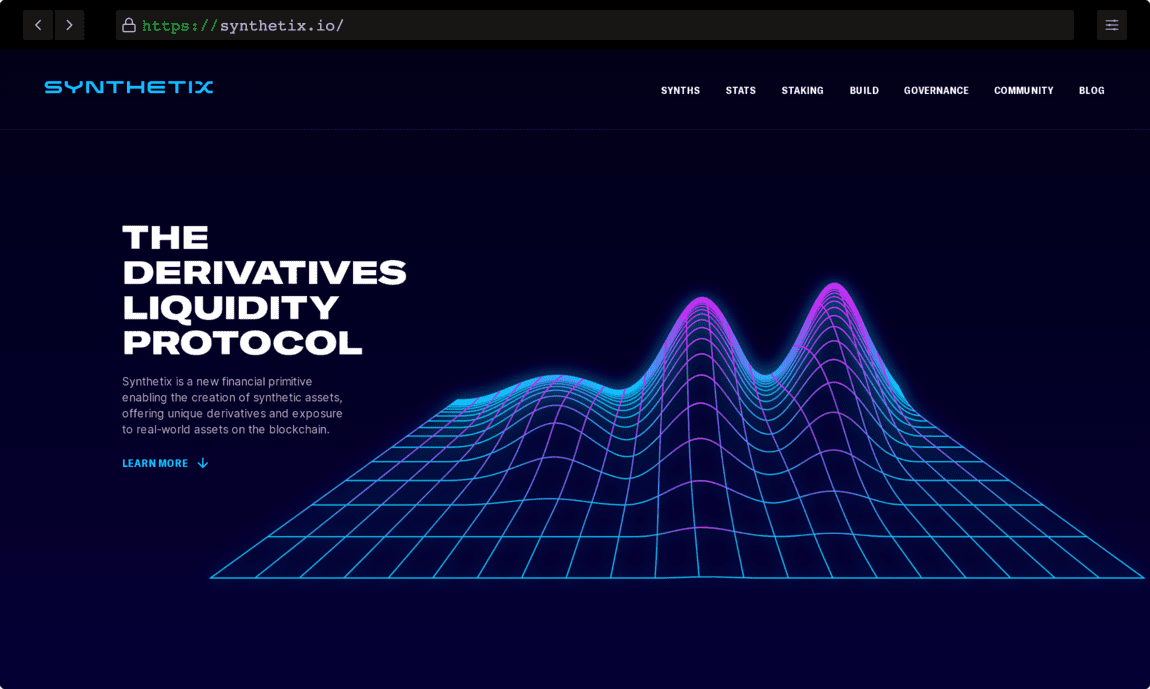Open the Synths menu item
The width and height of the screenshot is (1150, 689).
click(680, 90)
